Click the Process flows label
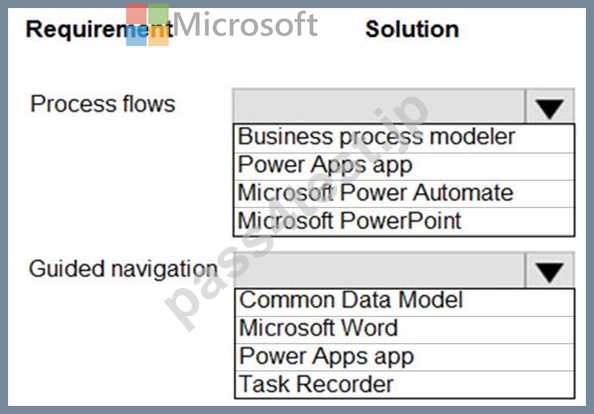The height and width of the screenshot is (414, 594). coord(103,104)
